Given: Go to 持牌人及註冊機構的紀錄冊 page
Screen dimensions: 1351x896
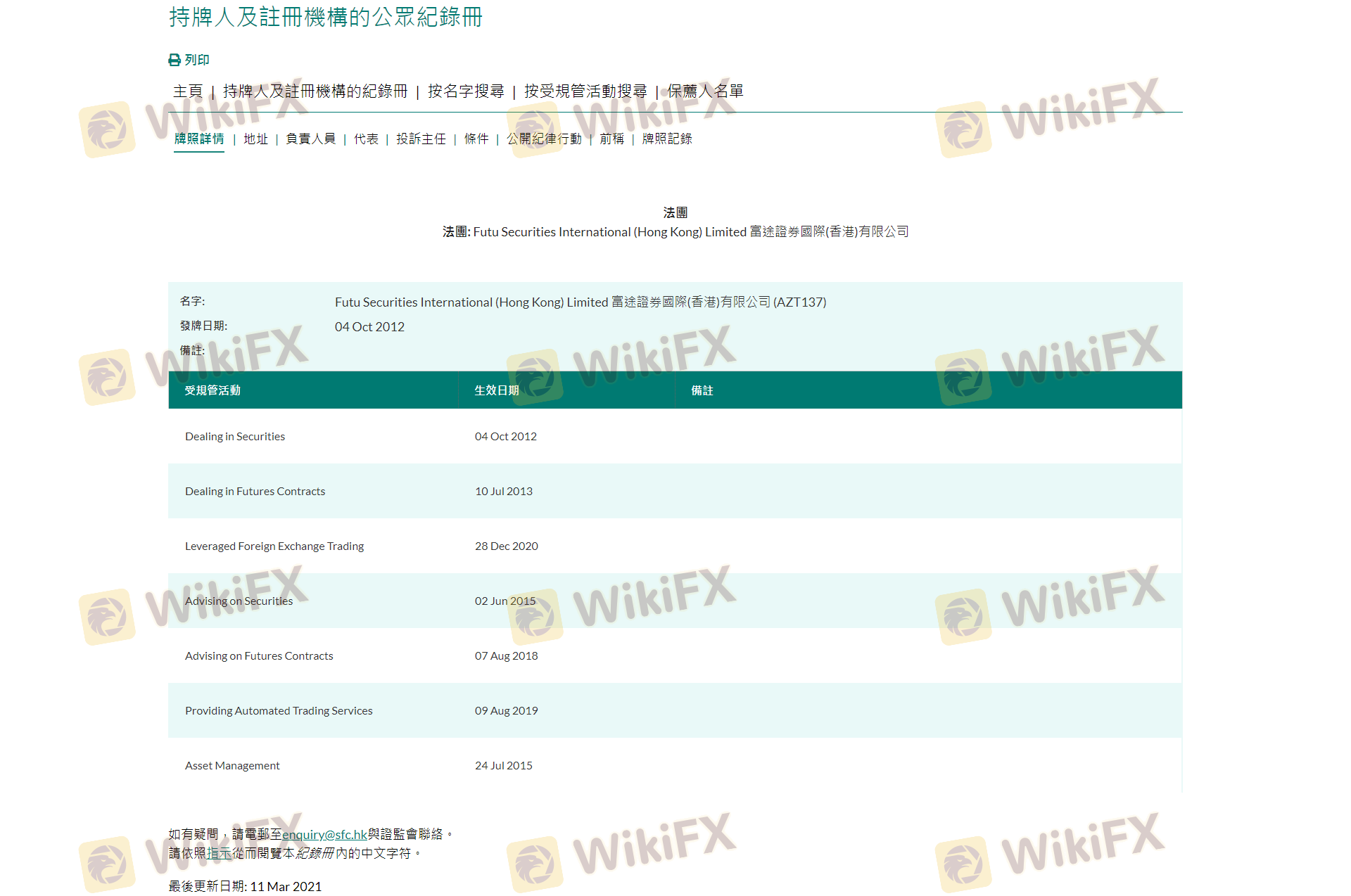Looking at the screenshot, I should coord(315,91).
